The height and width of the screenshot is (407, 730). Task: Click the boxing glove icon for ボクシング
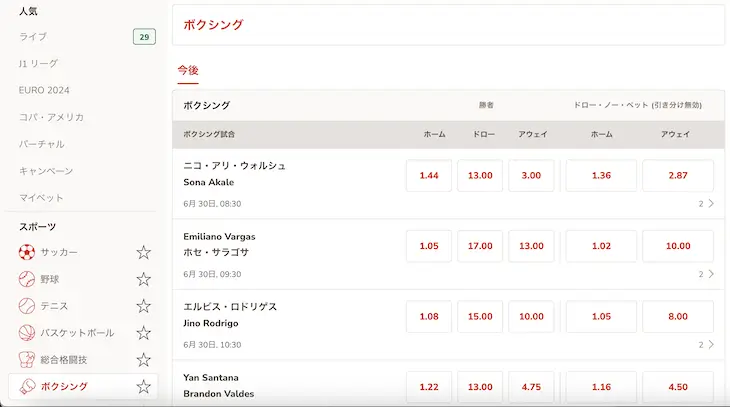[27, 387]
